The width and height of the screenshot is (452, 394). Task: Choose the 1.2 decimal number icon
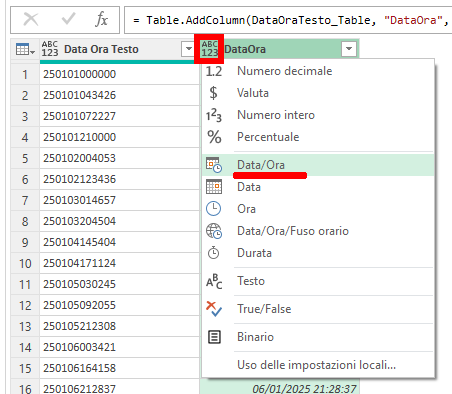click(214, 71)
